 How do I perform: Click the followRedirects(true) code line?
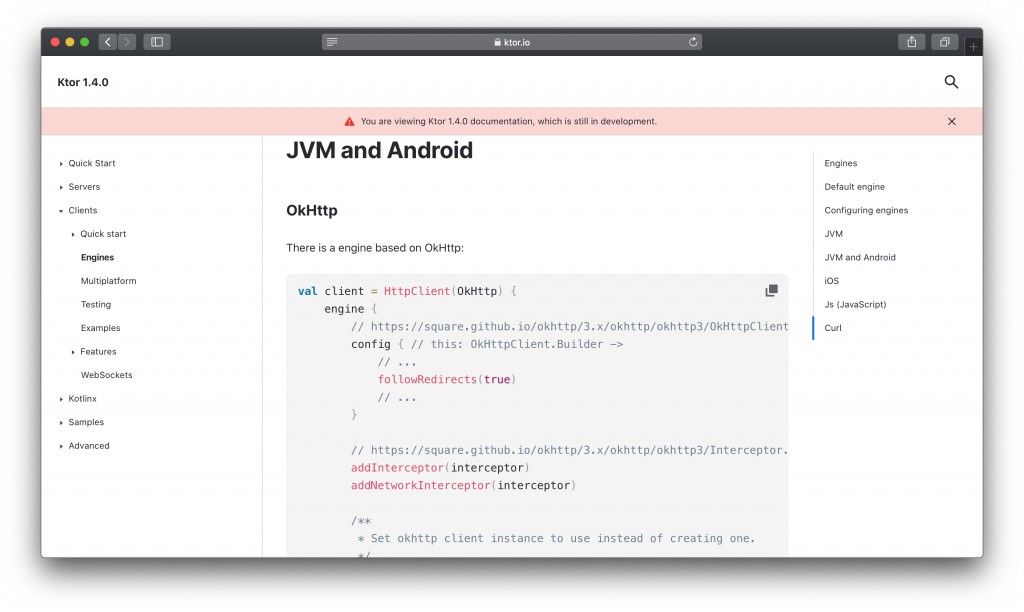(x=447, y=379)
